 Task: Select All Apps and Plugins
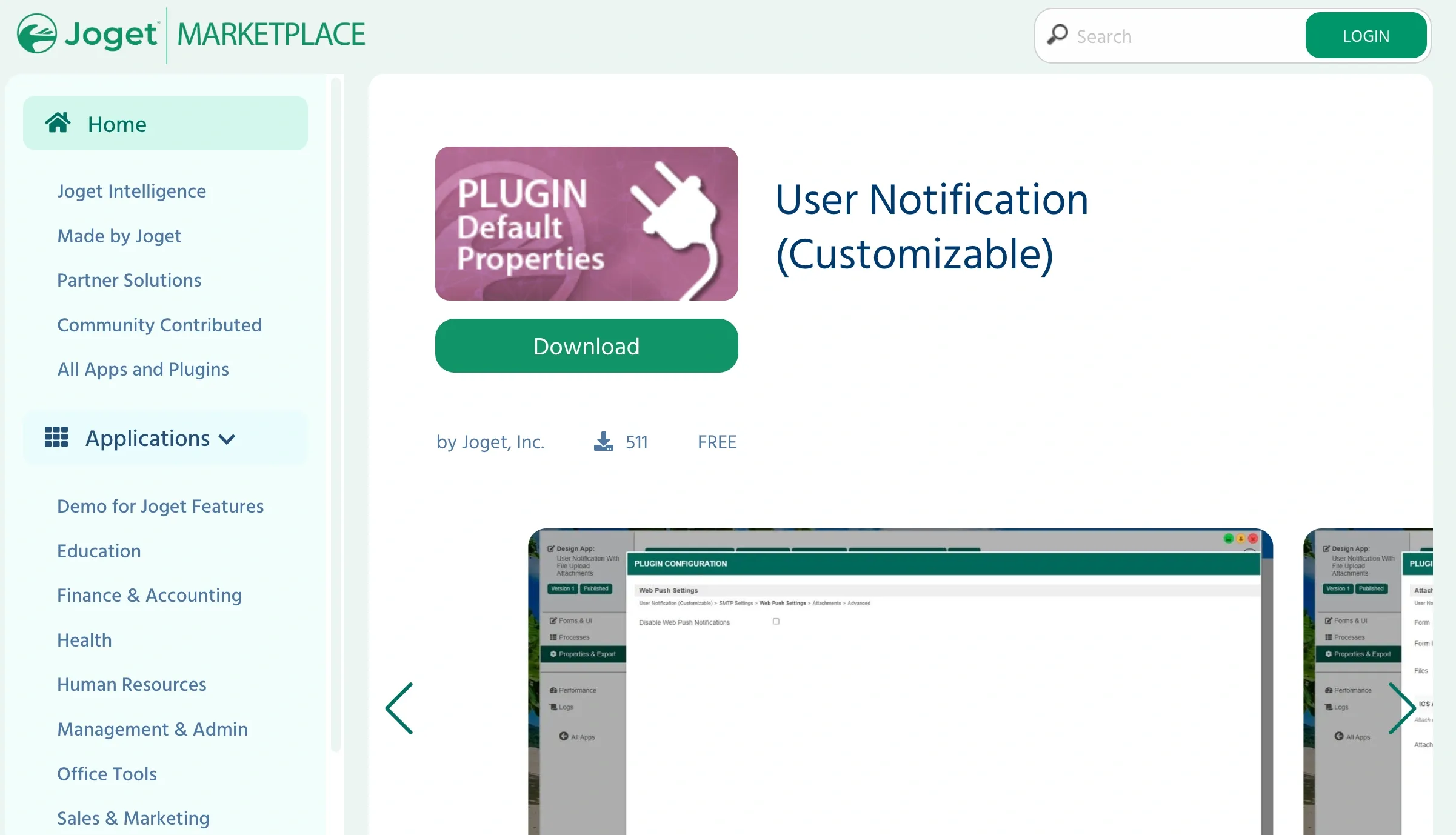143,370
